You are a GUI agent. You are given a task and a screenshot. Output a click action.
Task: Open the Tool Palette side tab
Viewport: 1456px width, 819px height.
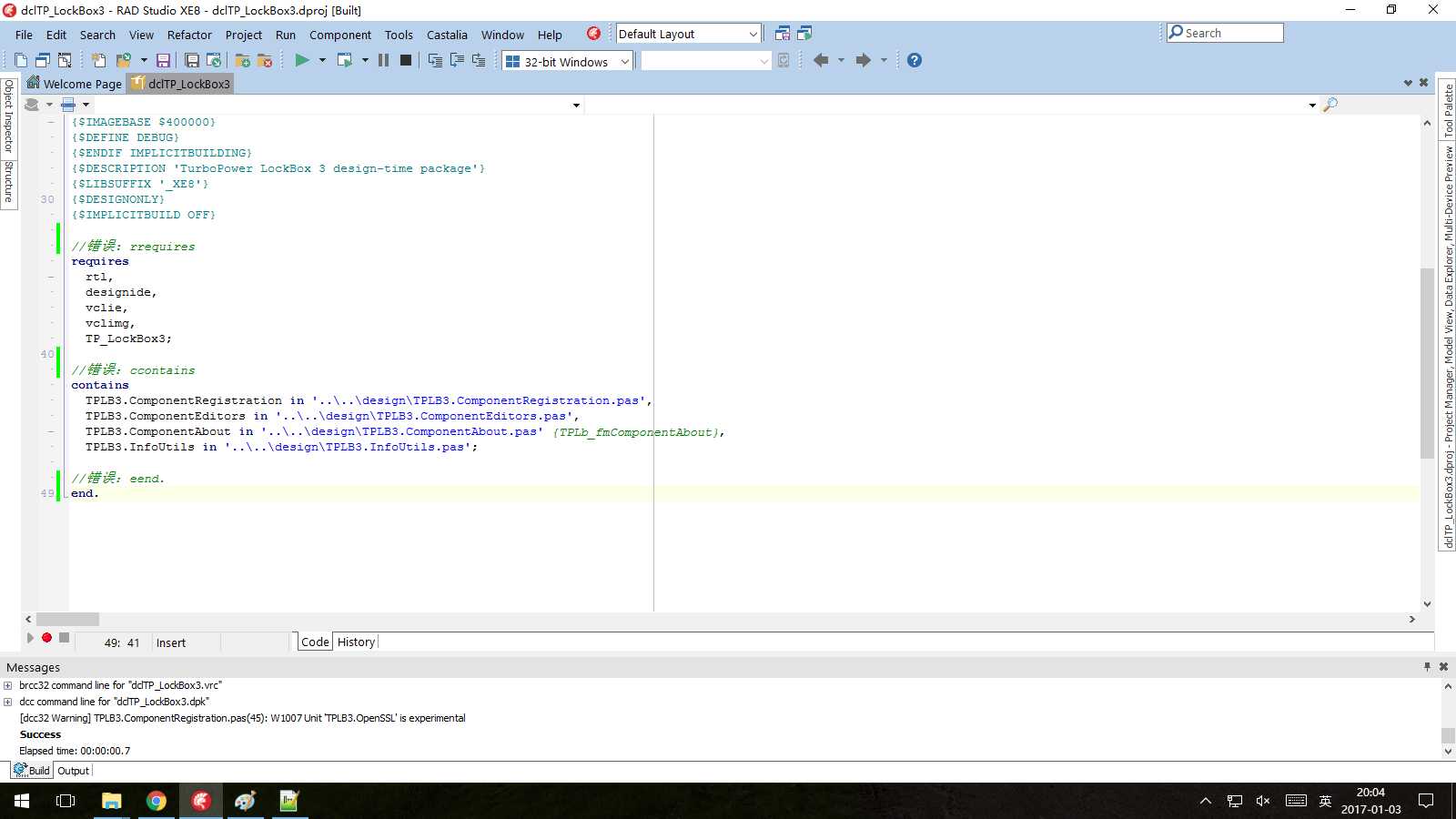(1448, 110)
